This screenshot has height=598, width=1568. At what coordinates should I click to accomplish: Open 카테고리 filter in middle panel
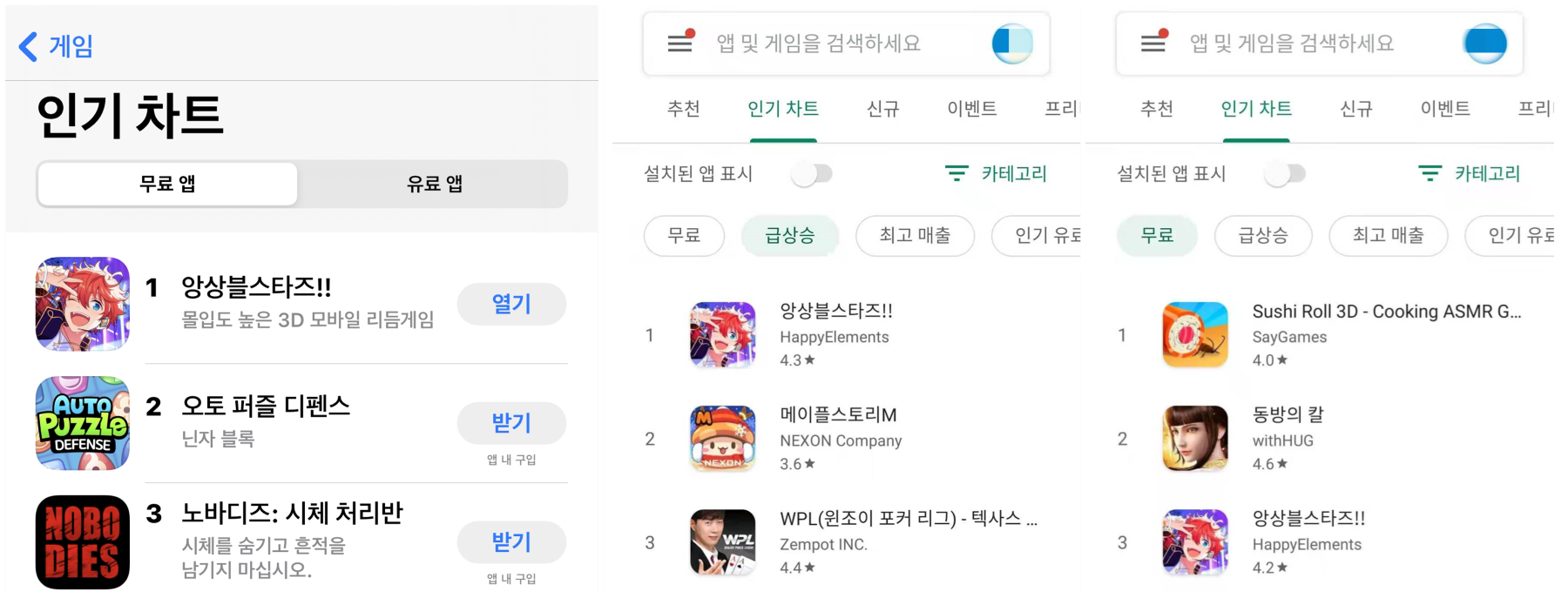(997, 174)
